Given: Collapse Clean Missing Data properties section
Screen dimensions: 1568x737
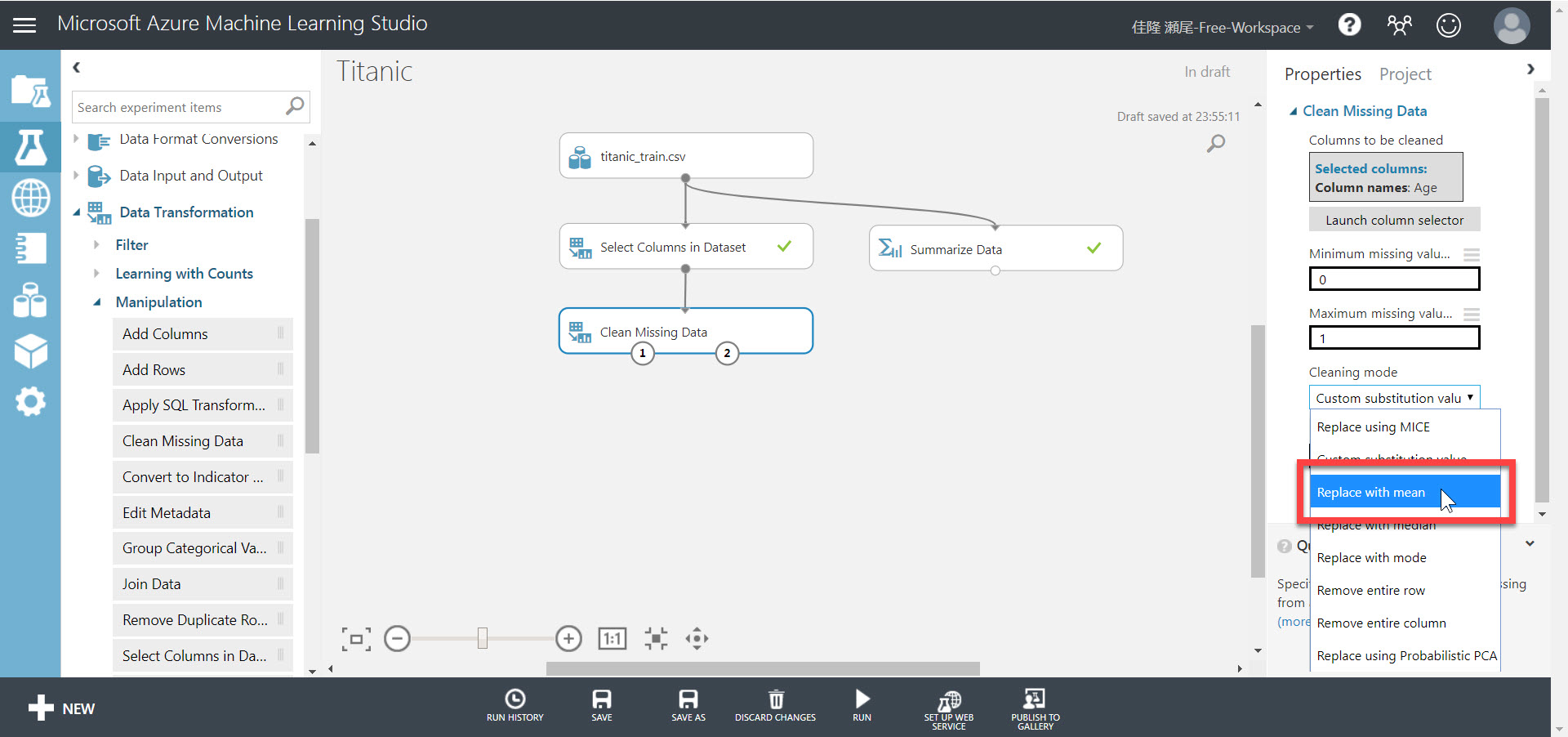Looking at the screenshot, I should (1293, 111).
